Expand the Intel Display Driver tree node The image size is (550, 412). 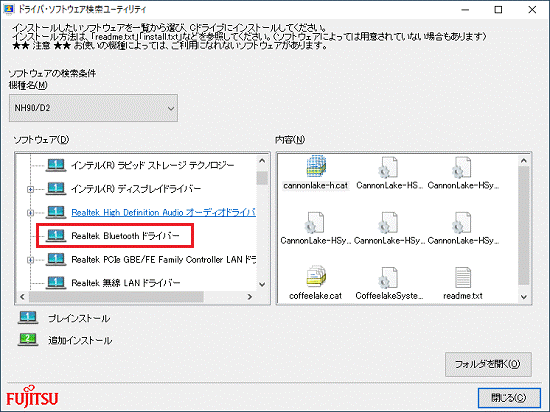click(31, 189)
